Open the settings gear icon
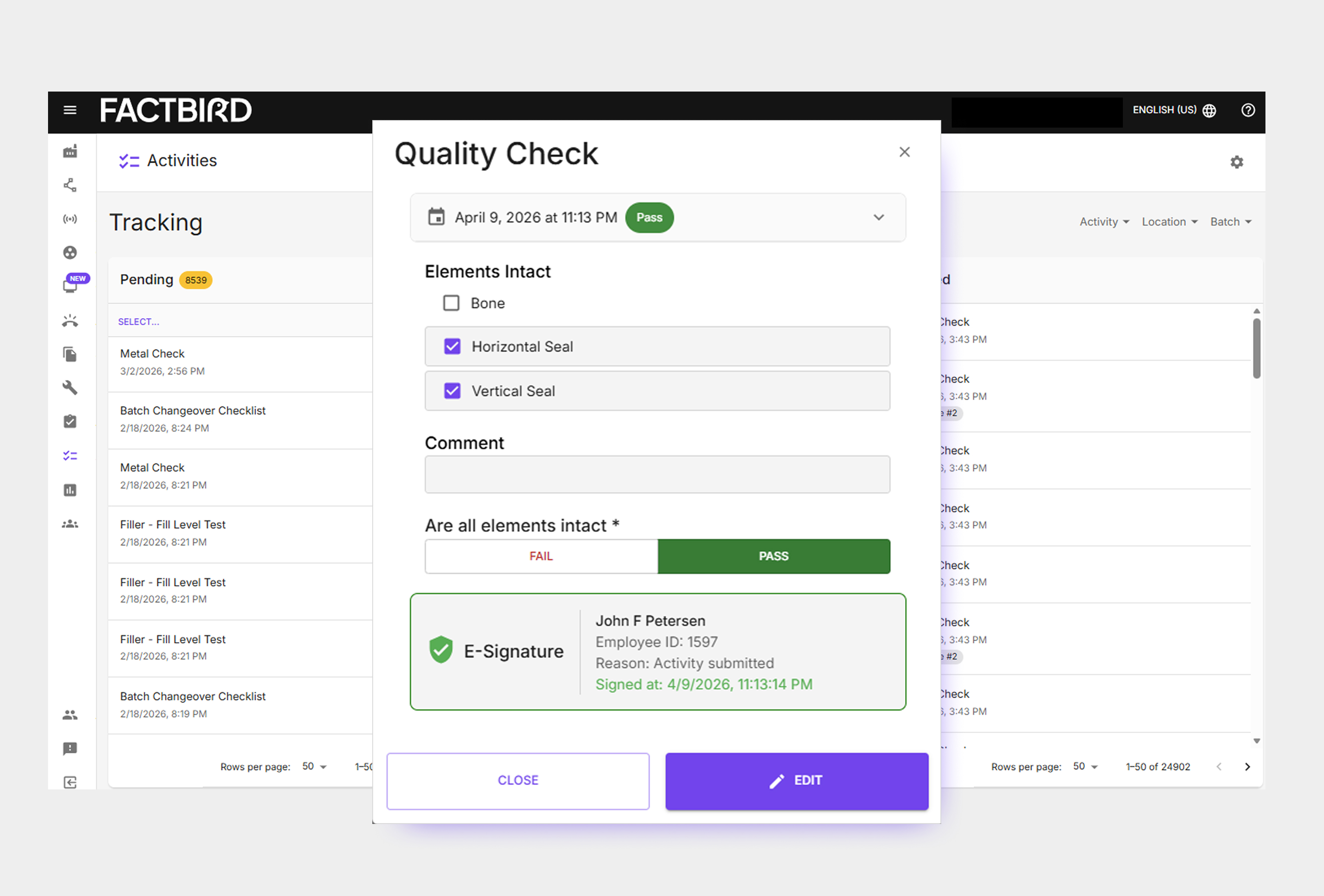The width and height of the screenshot is (1324, 896). (x=1236, y=162)
